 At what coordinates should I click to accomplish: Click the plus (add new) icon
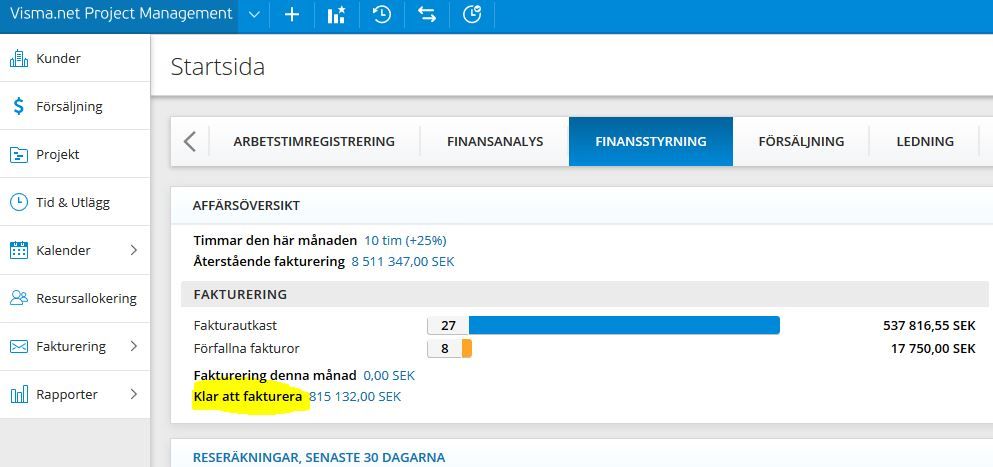(292, 15)
